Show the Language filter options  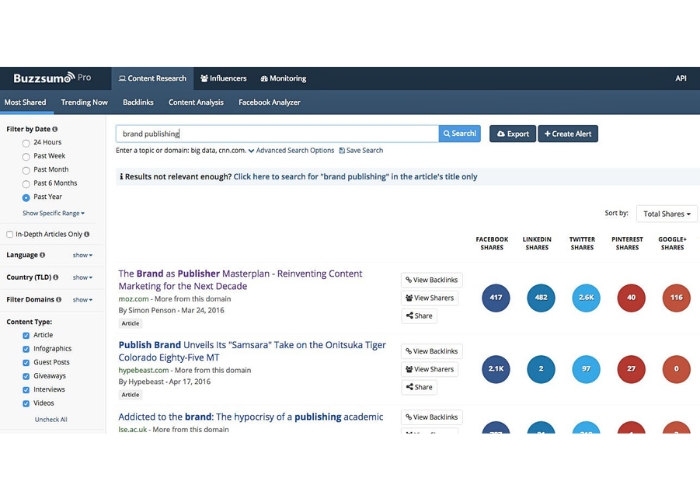(83, 255)
